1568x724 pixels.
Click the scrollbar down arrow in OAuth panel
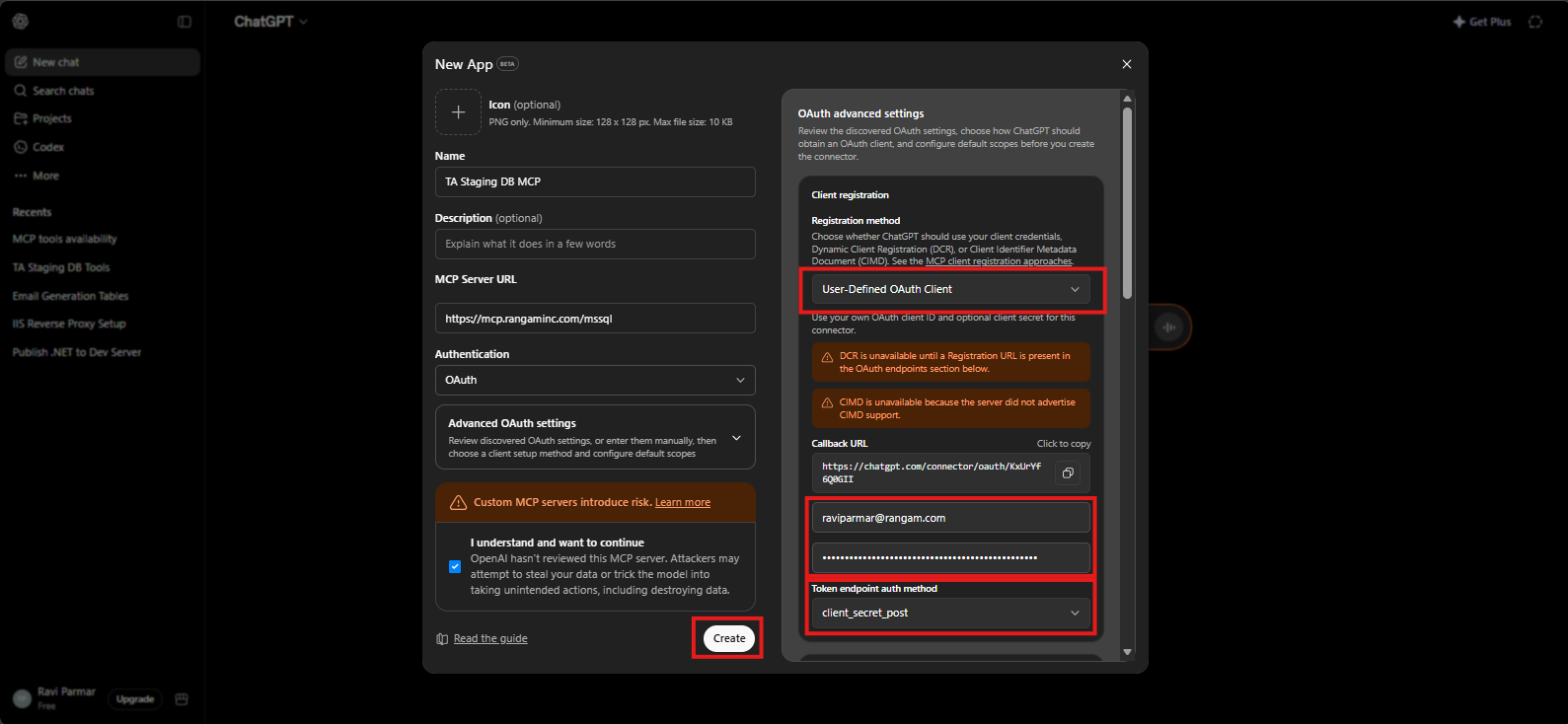click(1127, 653)
